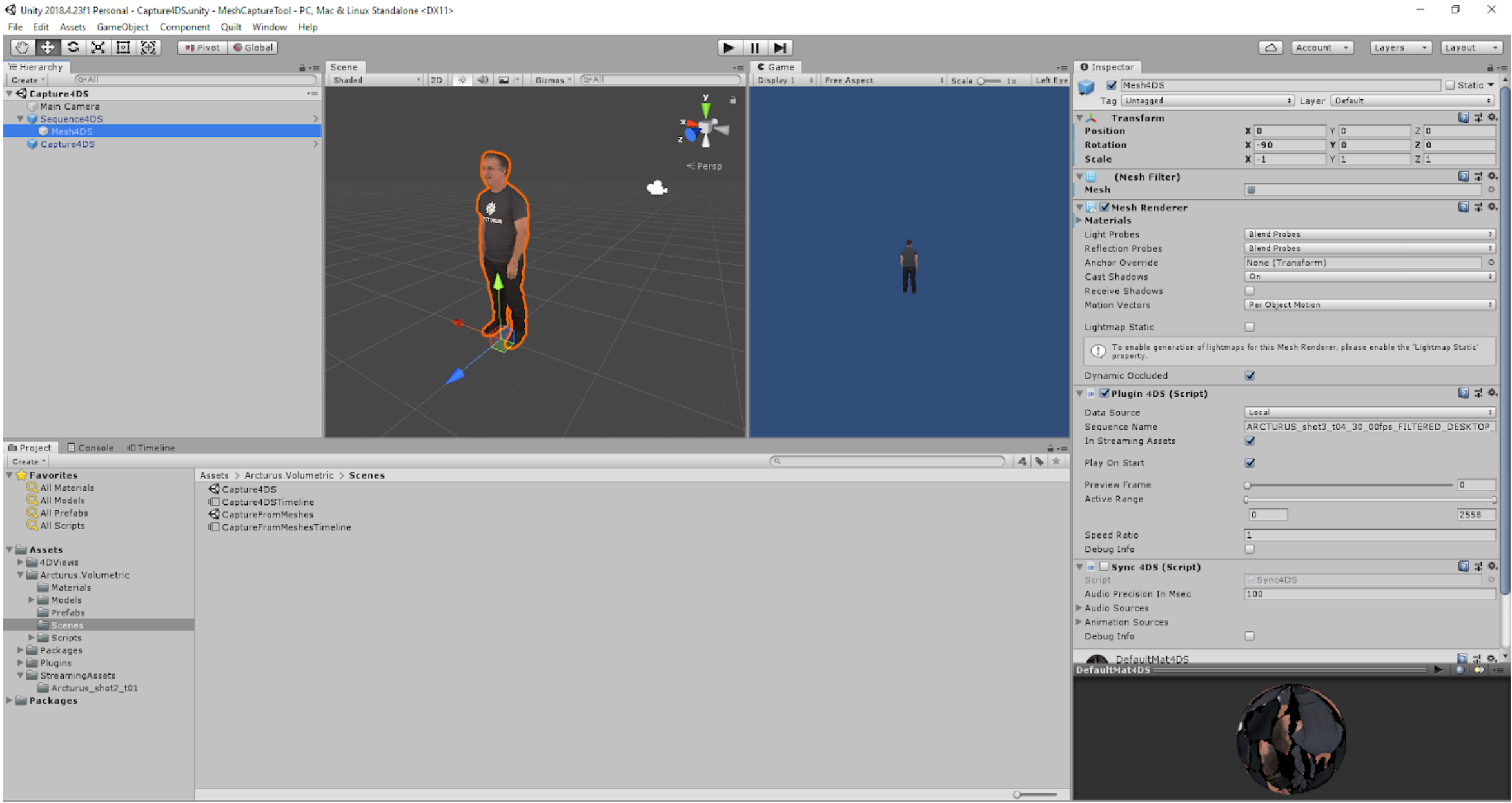The height and width of the screenshot is (803, 1512).
Task: Expand the Materials section
Action: pos(1079,220)
